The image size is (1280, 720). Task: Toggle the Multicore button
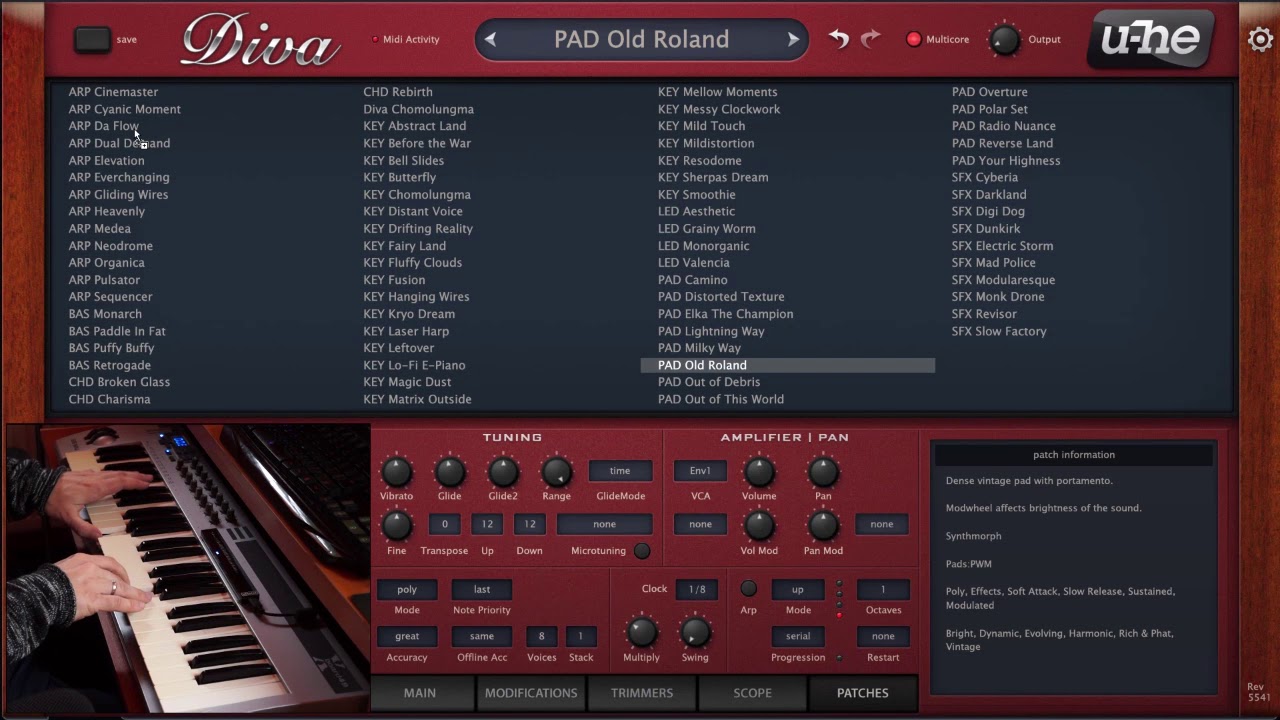[x=914, y=40]
